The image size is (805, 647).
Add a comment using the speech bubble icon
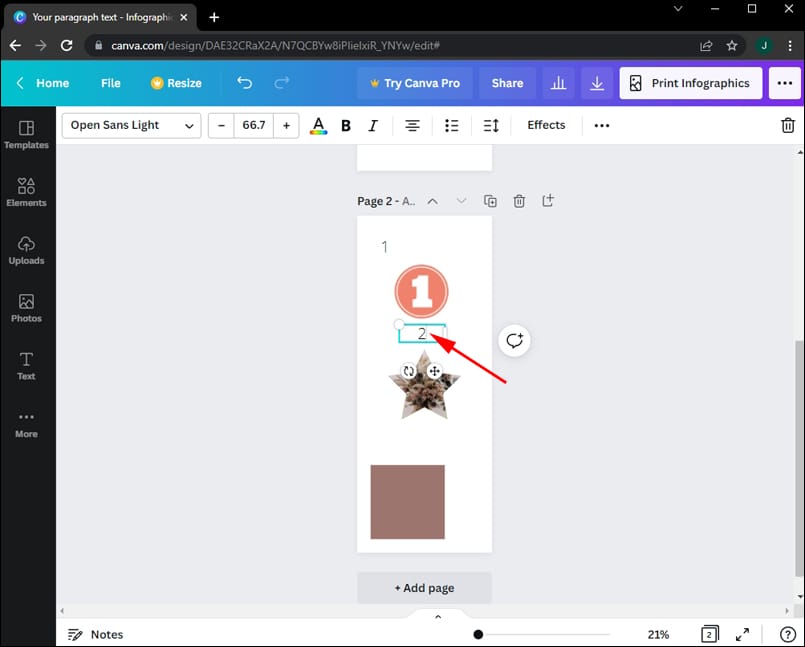click(514, 340)
